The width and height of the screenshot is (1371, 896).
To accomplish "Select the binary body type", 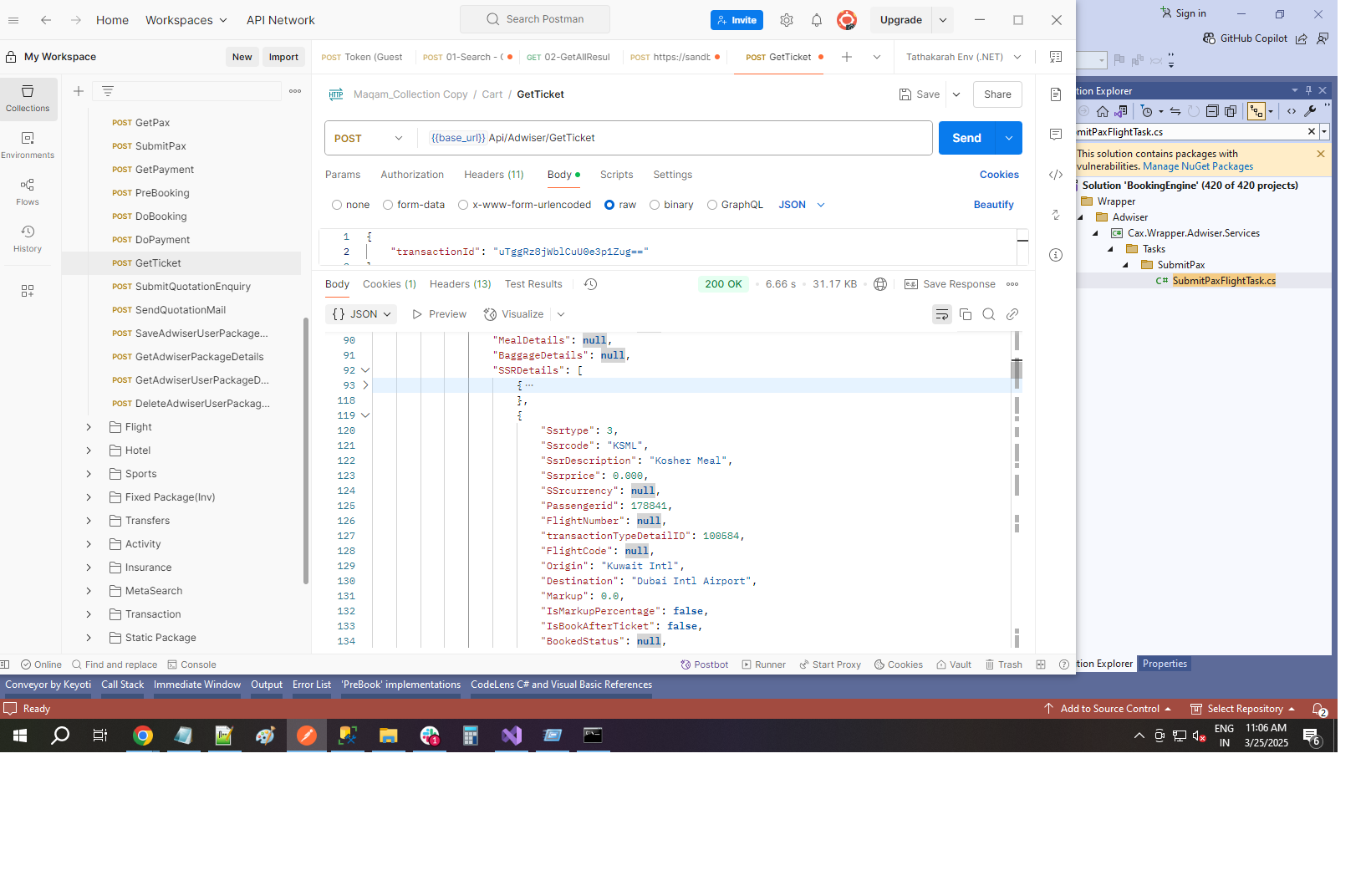I will (x=655, y=205).
